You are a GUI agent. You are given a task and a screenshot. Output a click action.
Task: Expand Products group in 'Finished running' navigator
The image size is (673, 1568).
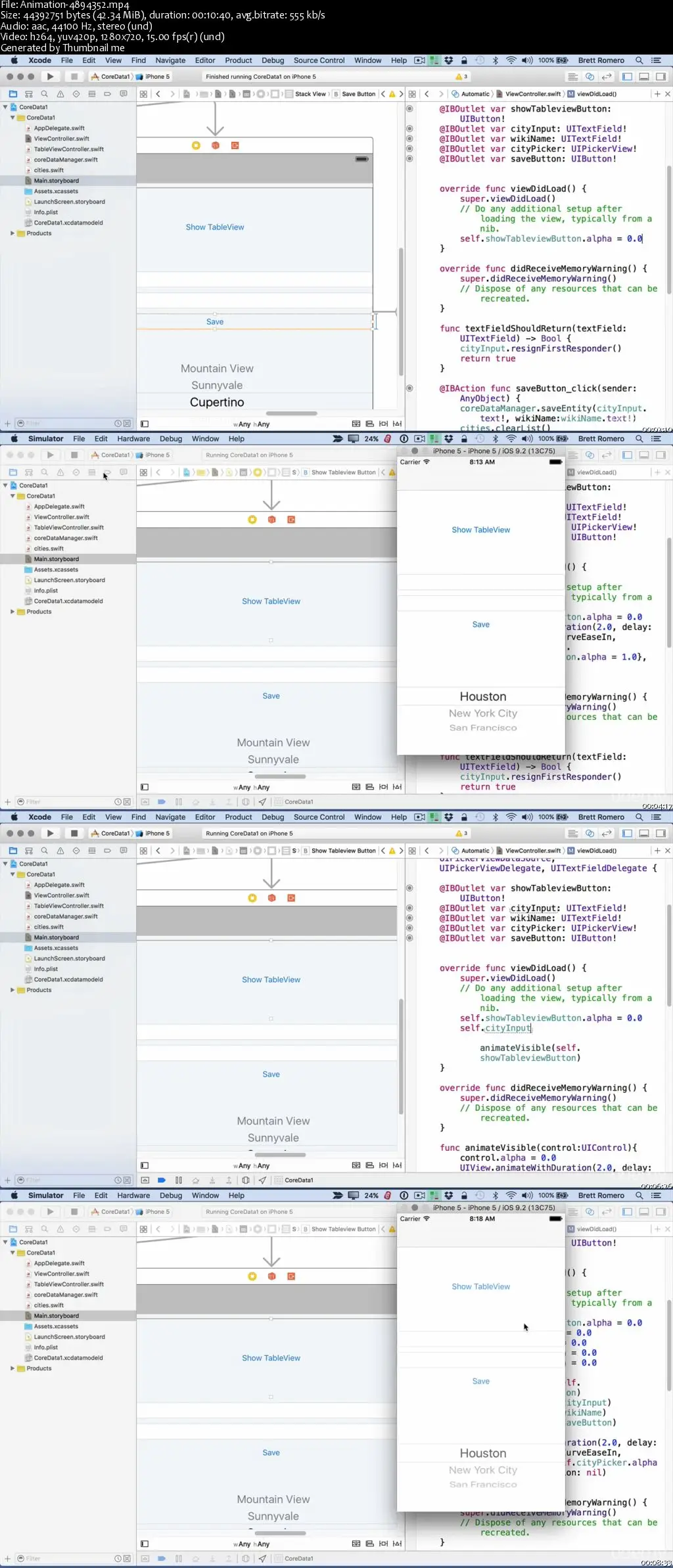12,233
